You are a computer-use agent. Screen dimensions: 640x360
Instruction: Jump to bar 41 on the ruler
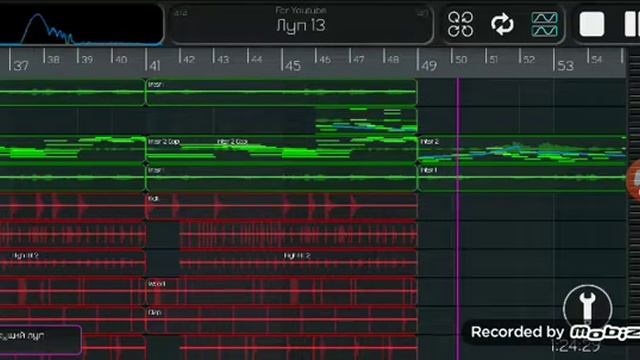point(155,65)
